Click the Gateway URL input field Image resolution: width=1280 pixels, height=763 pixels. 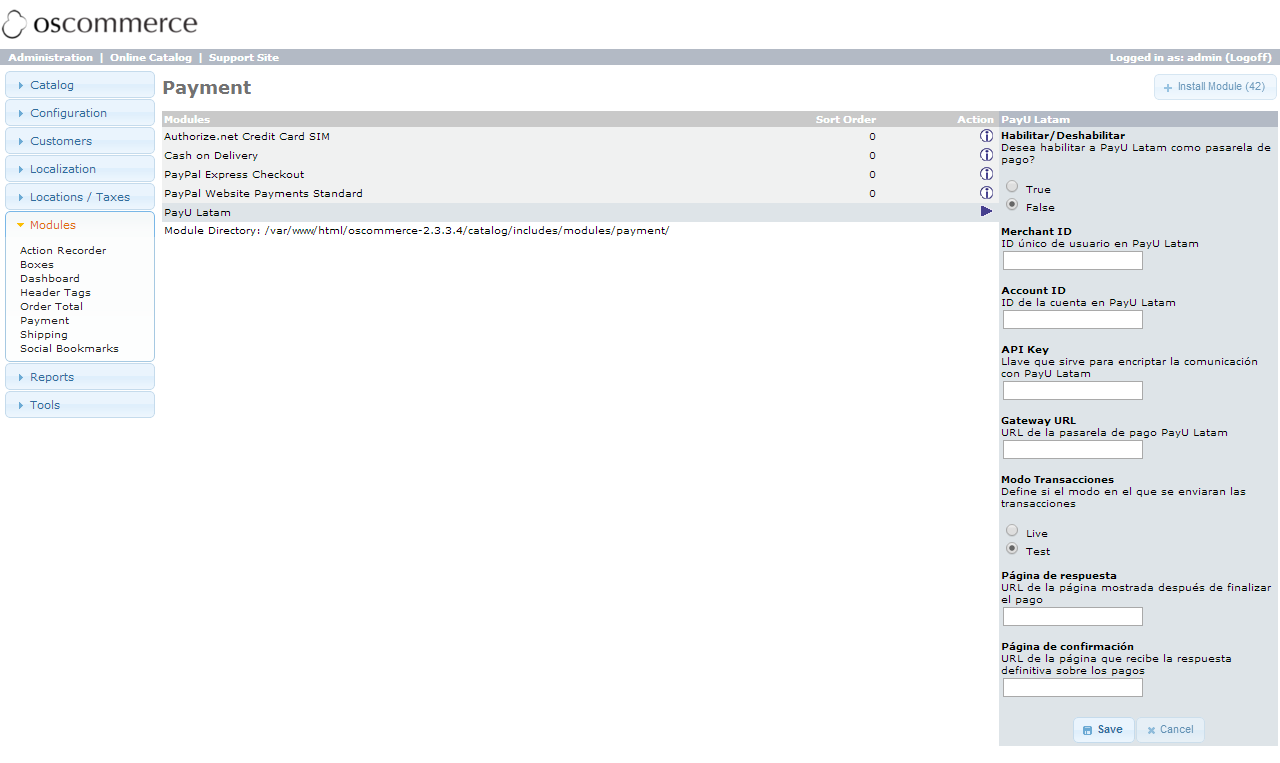click(x=1072, y=450)
